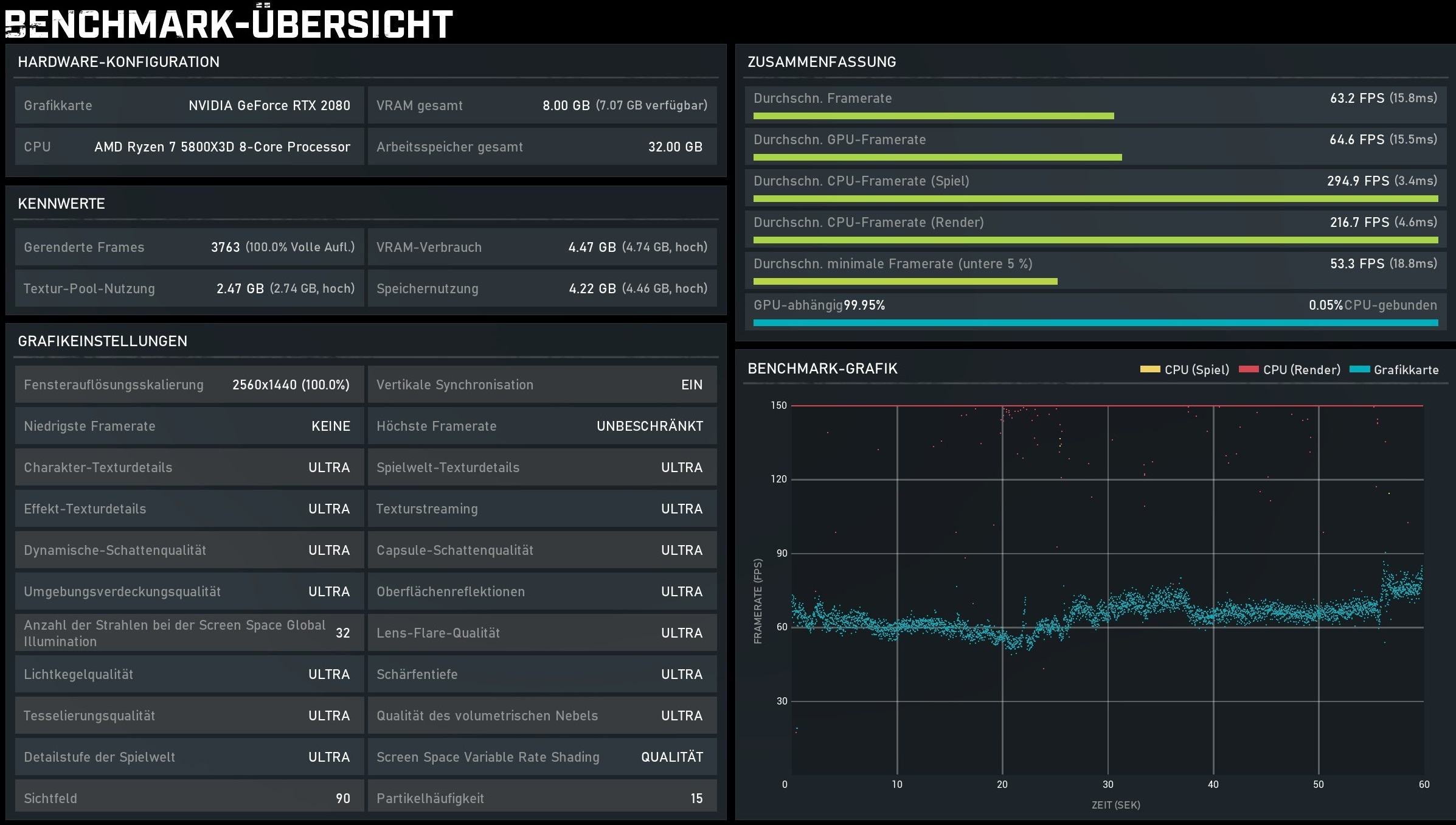The width and height of the screenshot is (1456, 825).
Task: Select the Vertikale Synchronisation EIN row
Action: point(542,385)
